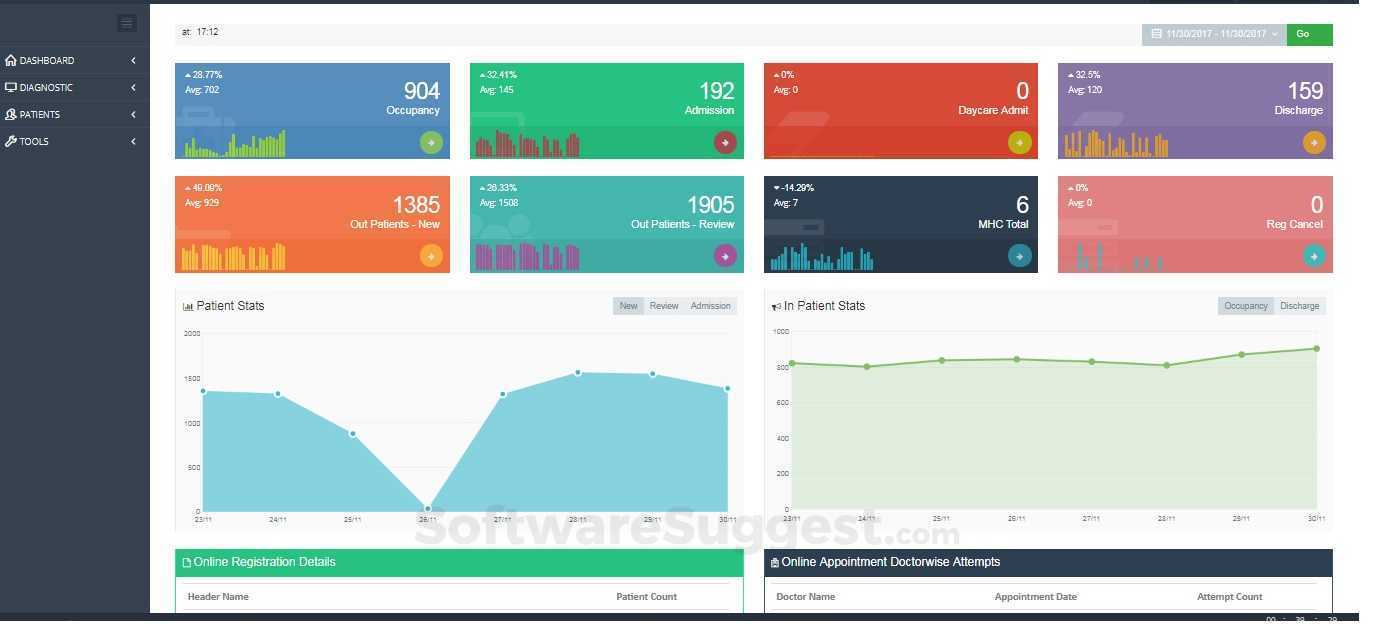Viewport: 1374px width, 624px height.
Task: Click the Admission sparkline bar chart
Action: [527, 145]
